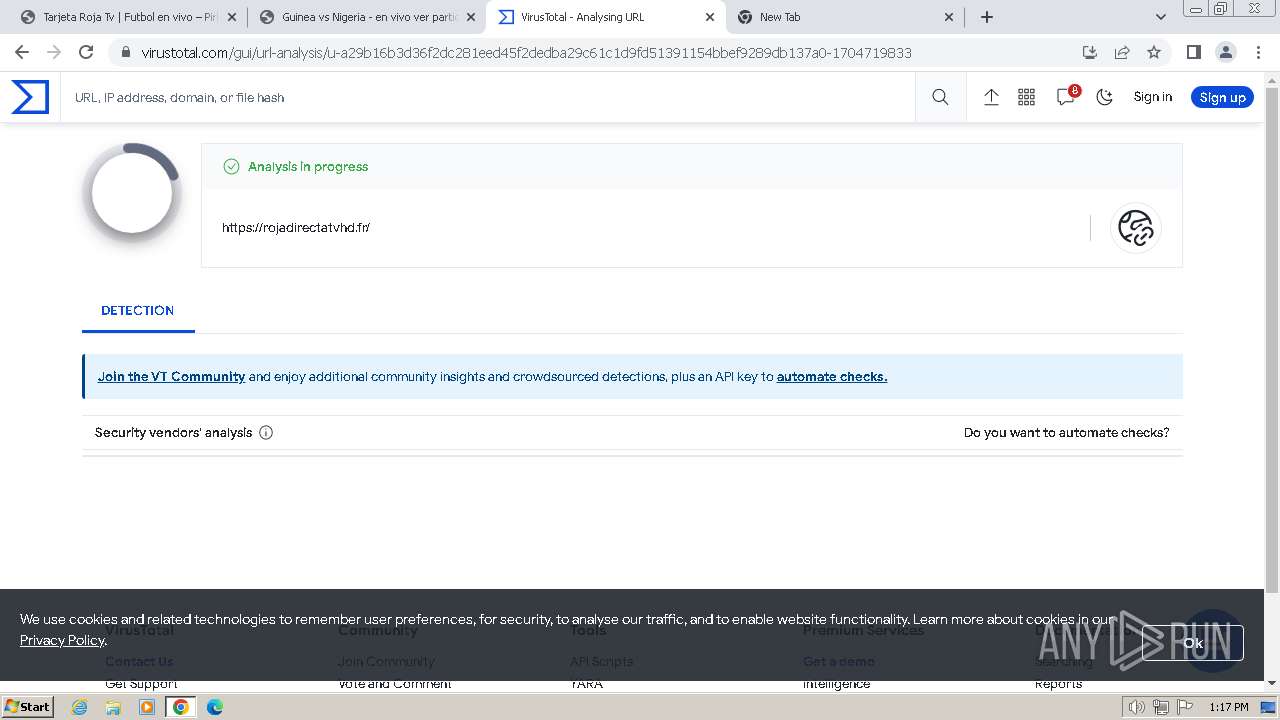Click the install app icon in address bar
Viewport: 1280px width, 720px height.
click(1090, 52)
